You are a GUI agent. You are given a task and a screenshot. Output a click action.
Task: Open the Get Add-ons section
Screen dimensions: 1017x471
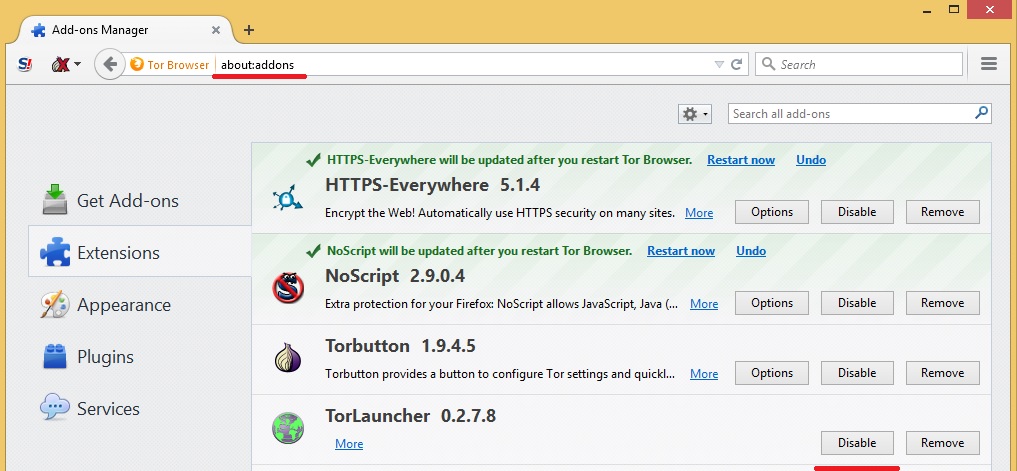tap(127, 201)
